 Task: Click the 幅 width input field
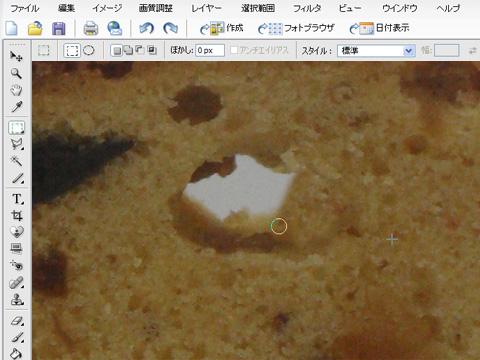[446, 51]
